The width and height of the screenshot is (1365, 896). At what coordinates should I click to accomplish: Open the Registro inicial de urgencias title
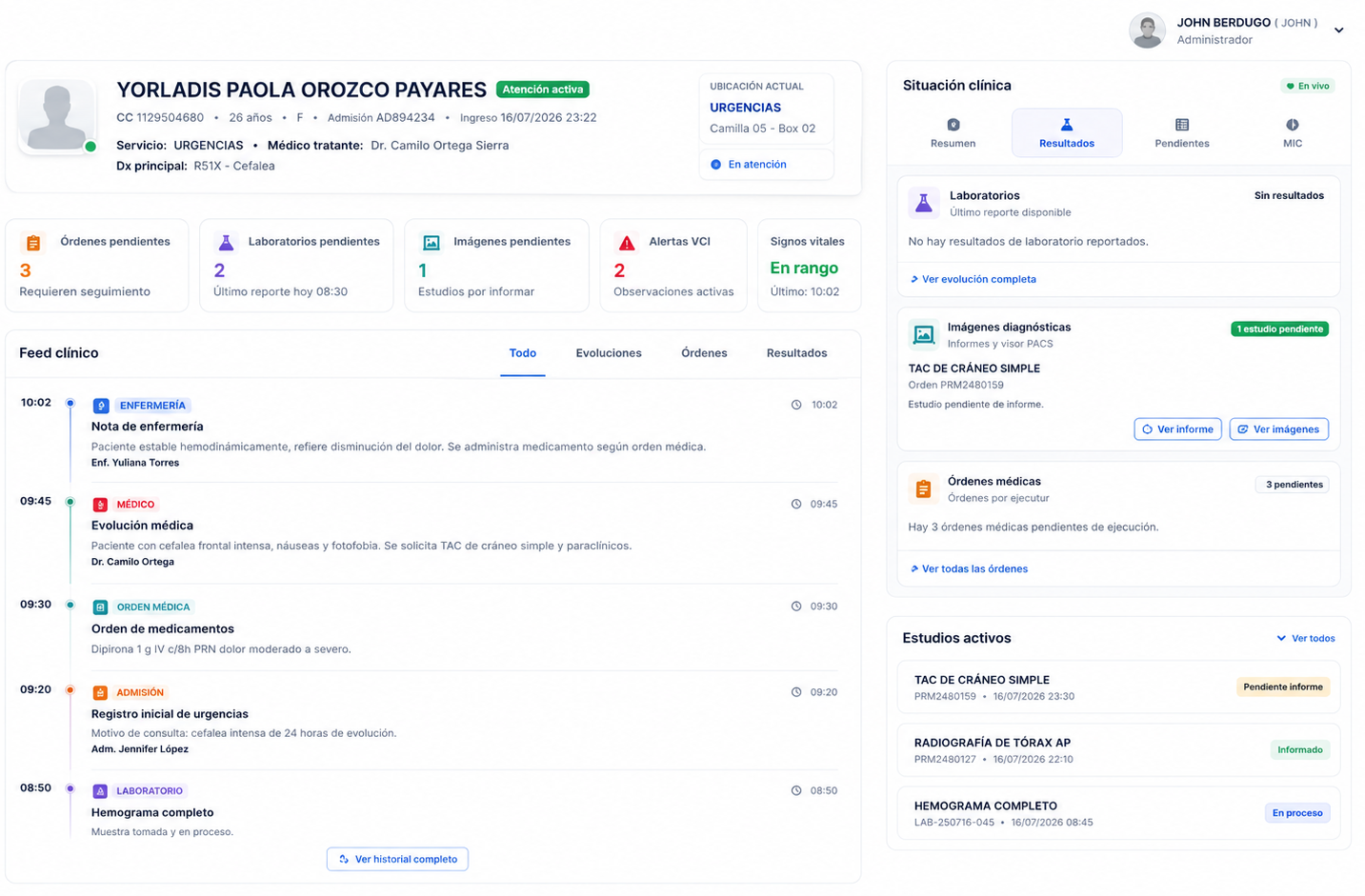170,714
